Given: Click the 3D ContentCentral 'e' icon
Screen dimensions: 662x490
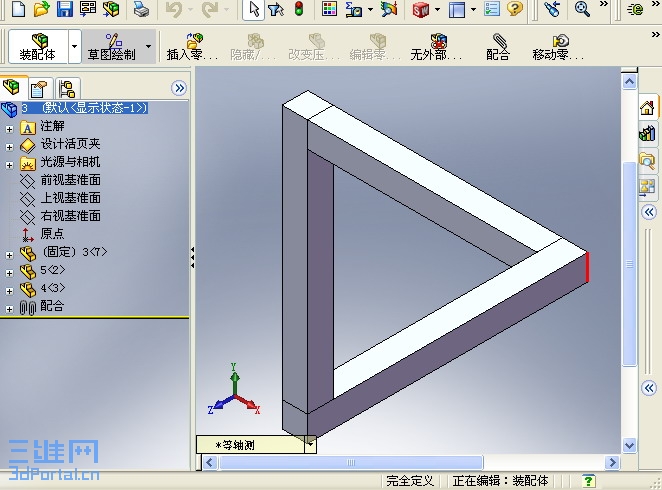Looking at the screenshot, I should point(635,9).
